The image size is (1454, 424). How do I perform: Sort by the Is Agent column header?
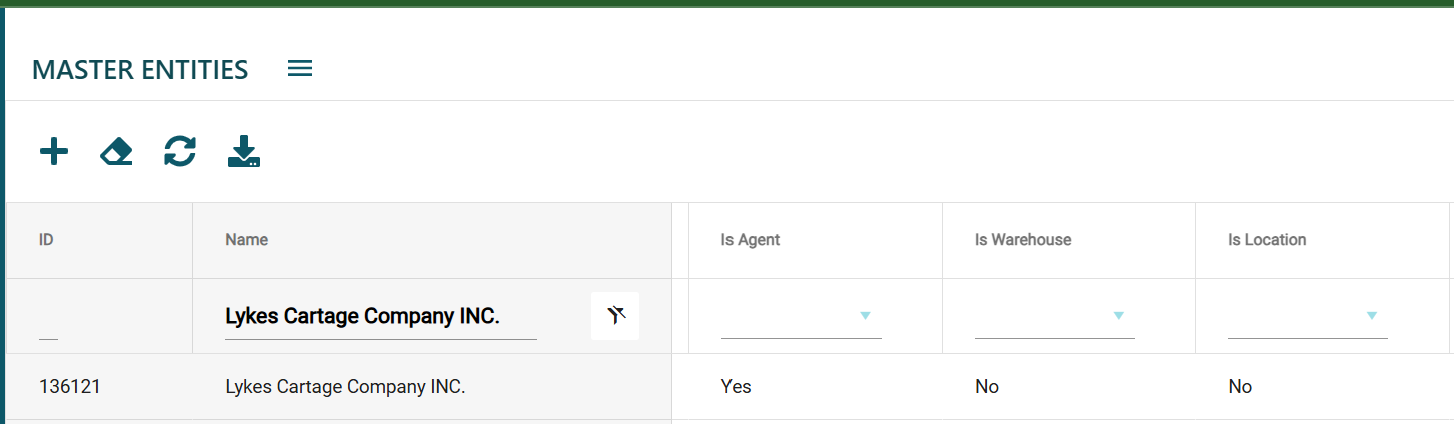pos(750,240)
